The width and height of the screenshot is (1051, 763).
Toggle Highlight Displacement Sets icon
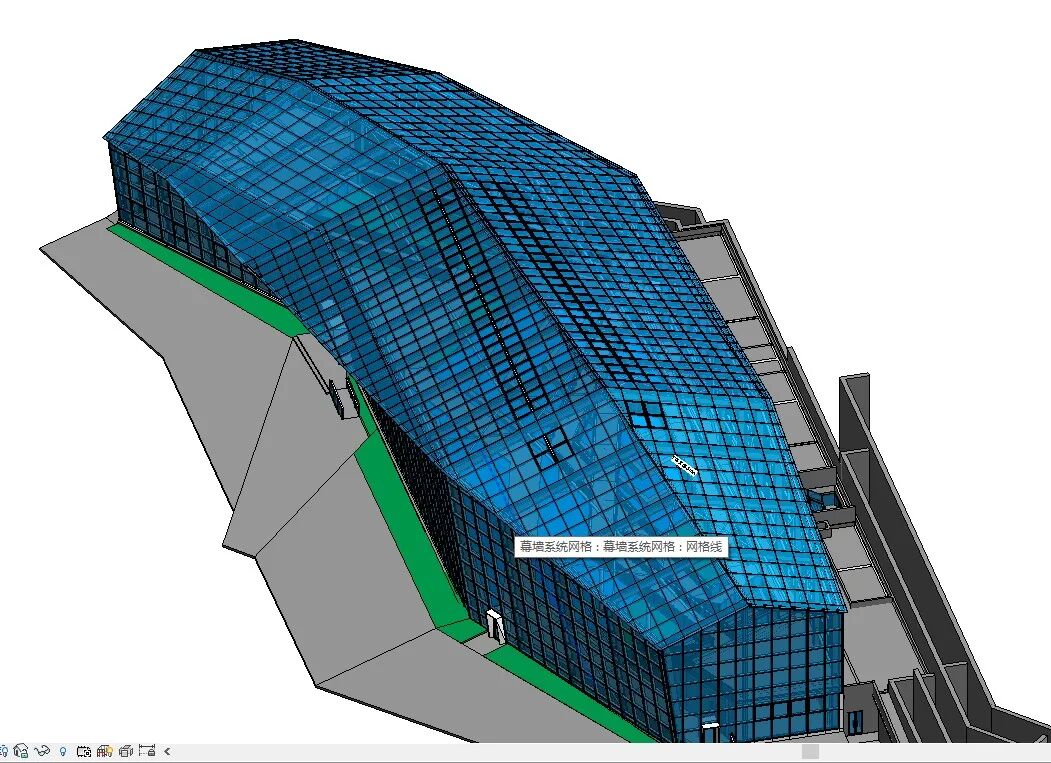(126, 751)
